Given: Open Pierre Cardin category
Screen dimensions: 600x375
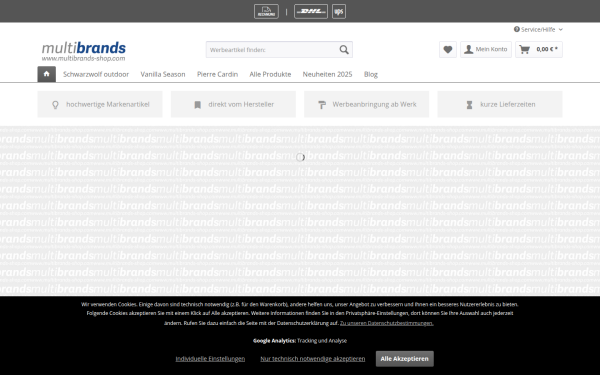Looking at the screenshot, I should click(217, 74).
